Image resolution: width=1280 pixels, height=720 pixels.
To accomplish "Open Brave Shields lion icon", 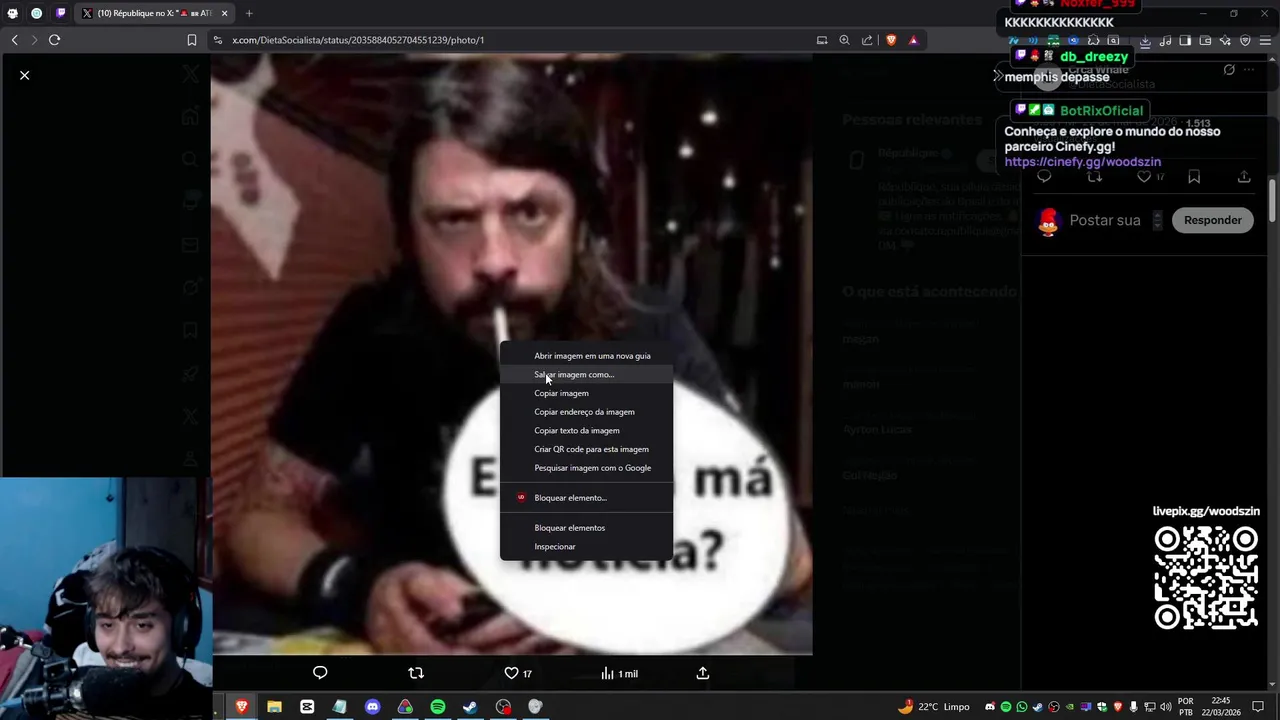I will (x=891, y=40).
